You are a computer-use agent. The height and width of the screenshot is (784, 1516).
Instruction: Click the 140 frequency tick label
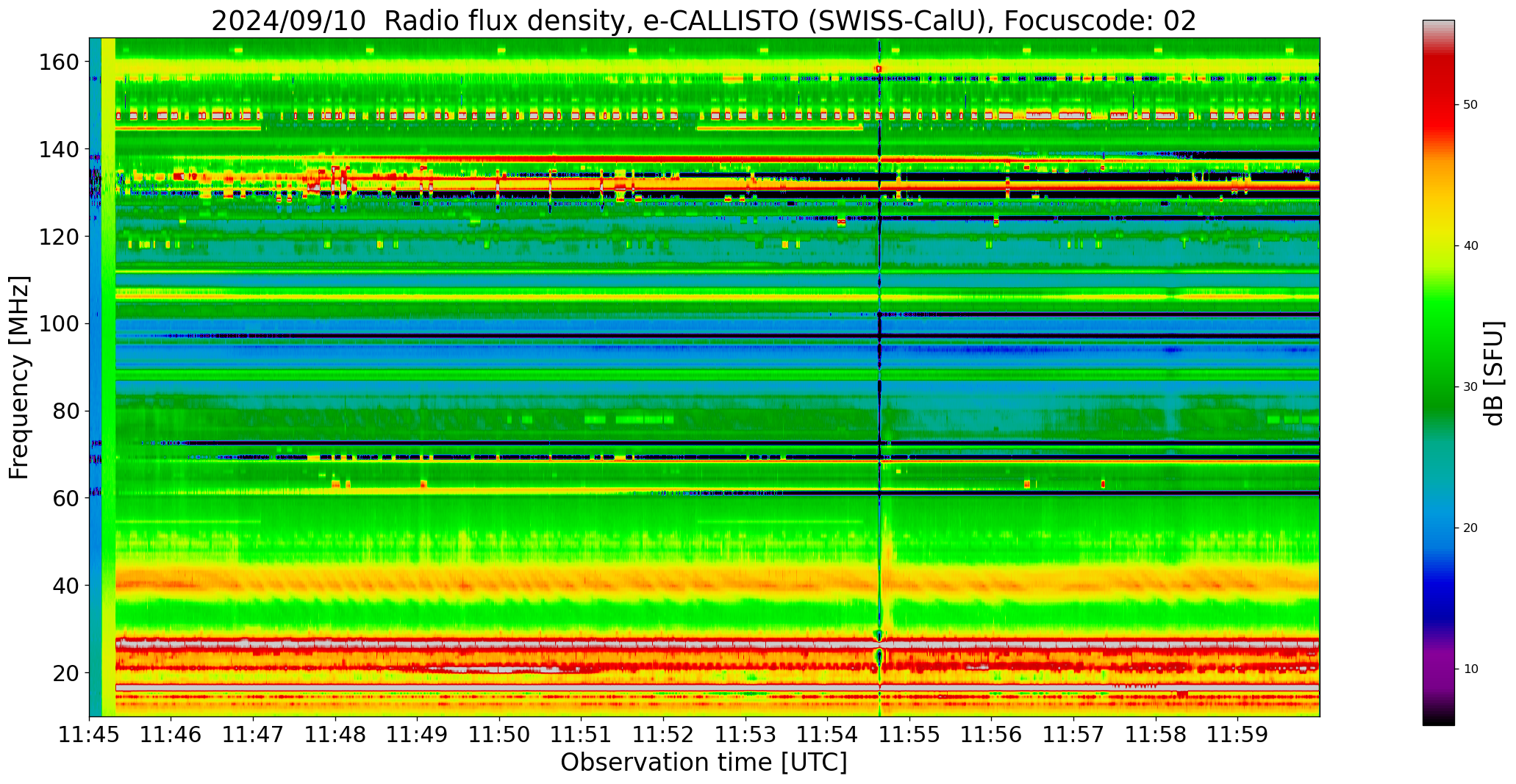pos(60,150)
